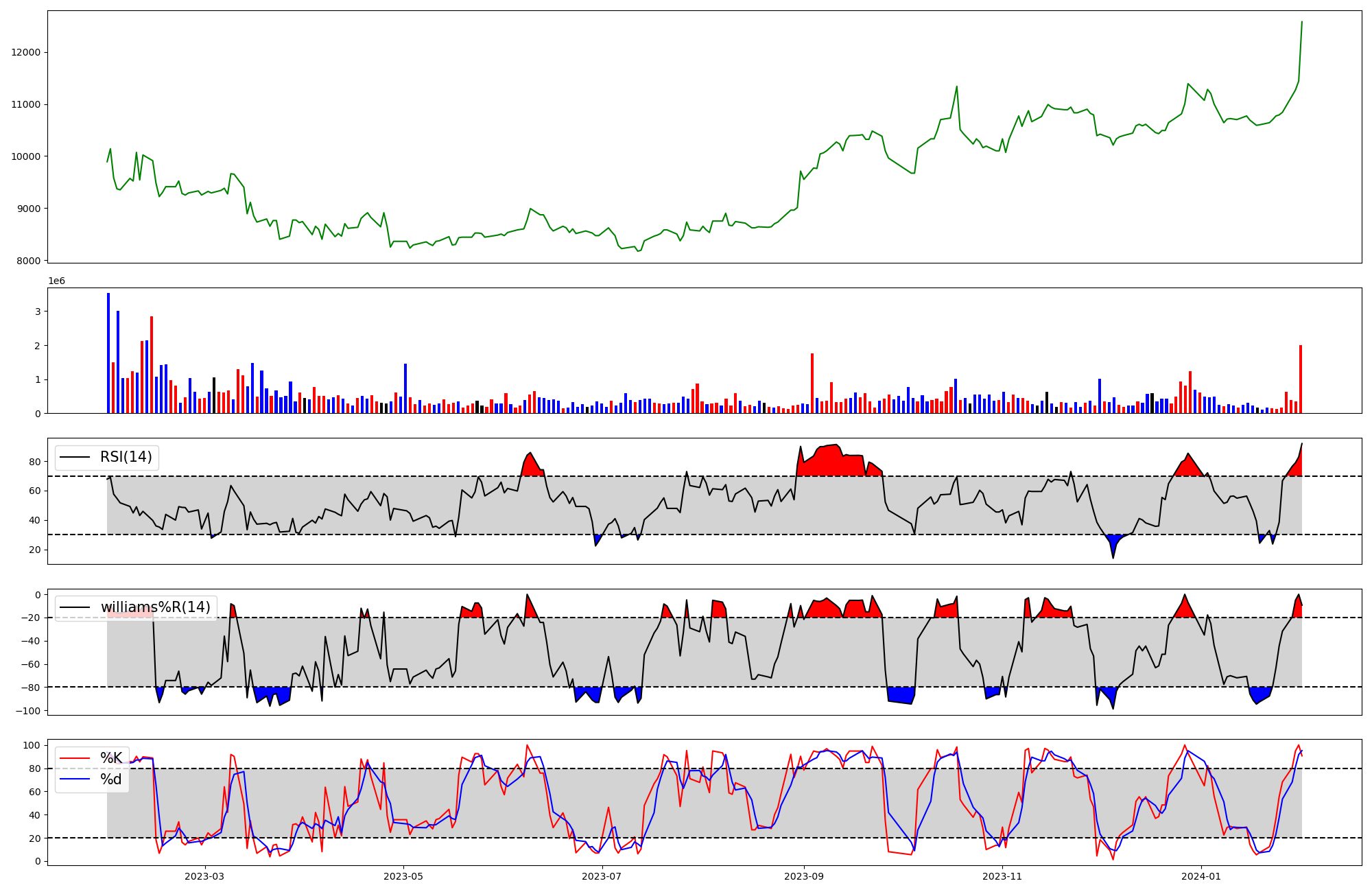The height and width of the screenshot is (892, 1372).
Task: Click the 80 tick on RSI axis
Action: tap(35, 462)
